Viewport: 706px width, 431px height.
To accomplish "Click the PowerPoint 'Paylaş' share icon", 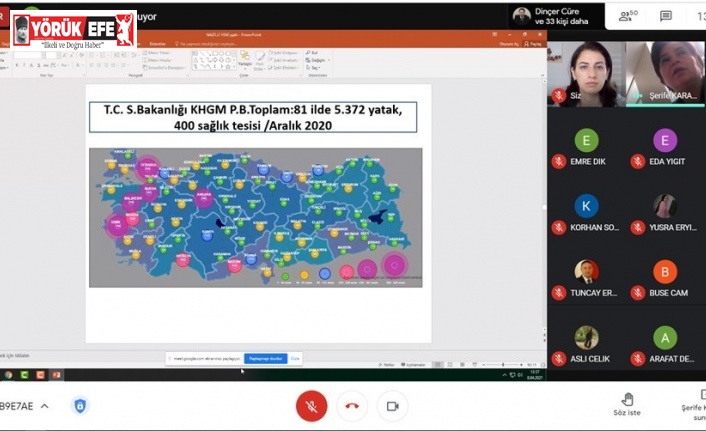I will click(x=535, y=44).
